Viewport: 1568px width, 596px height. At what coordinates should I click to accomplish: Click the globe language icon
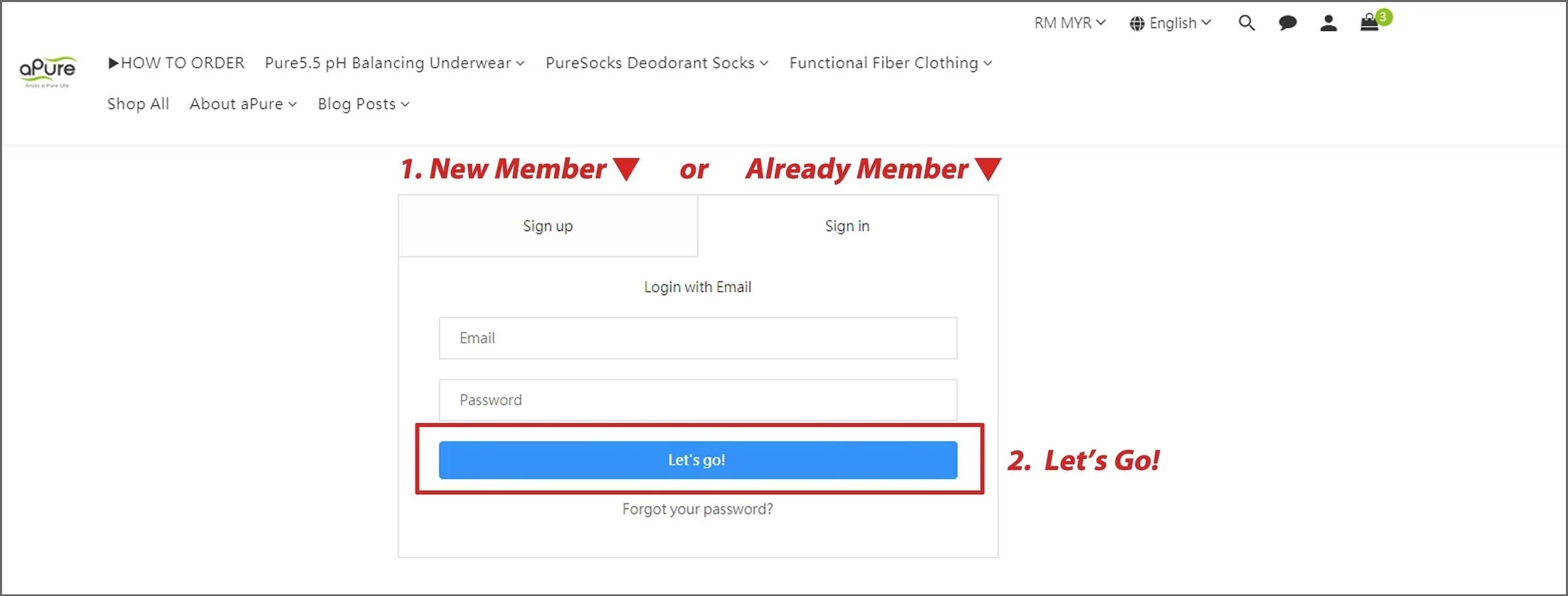coord(1137,24)
